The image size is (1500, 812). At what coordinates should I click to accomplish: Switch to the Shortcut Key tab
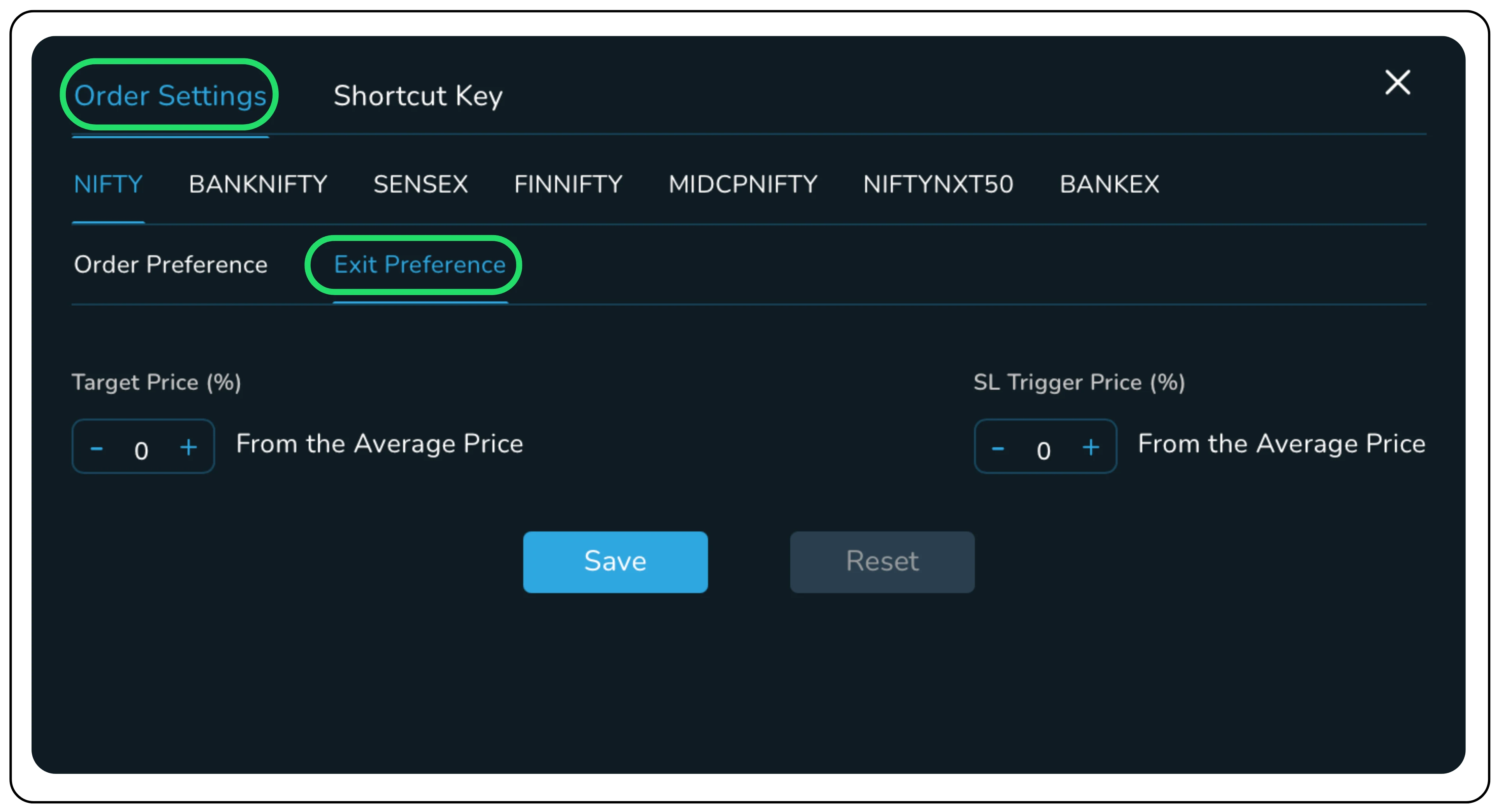click(417, 95)
